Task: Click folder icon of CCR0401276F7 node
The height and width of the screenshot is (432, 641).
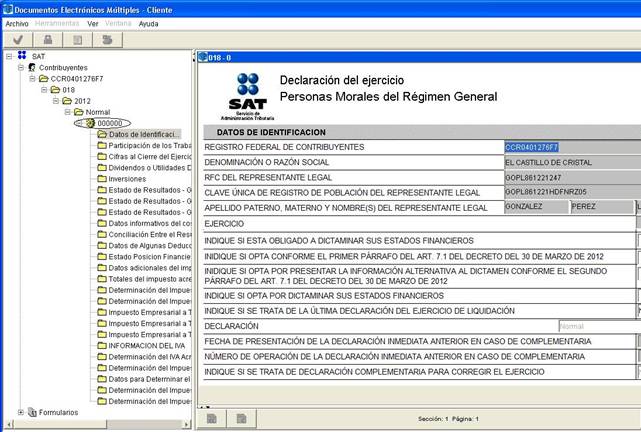Action: tap(43, 78)
